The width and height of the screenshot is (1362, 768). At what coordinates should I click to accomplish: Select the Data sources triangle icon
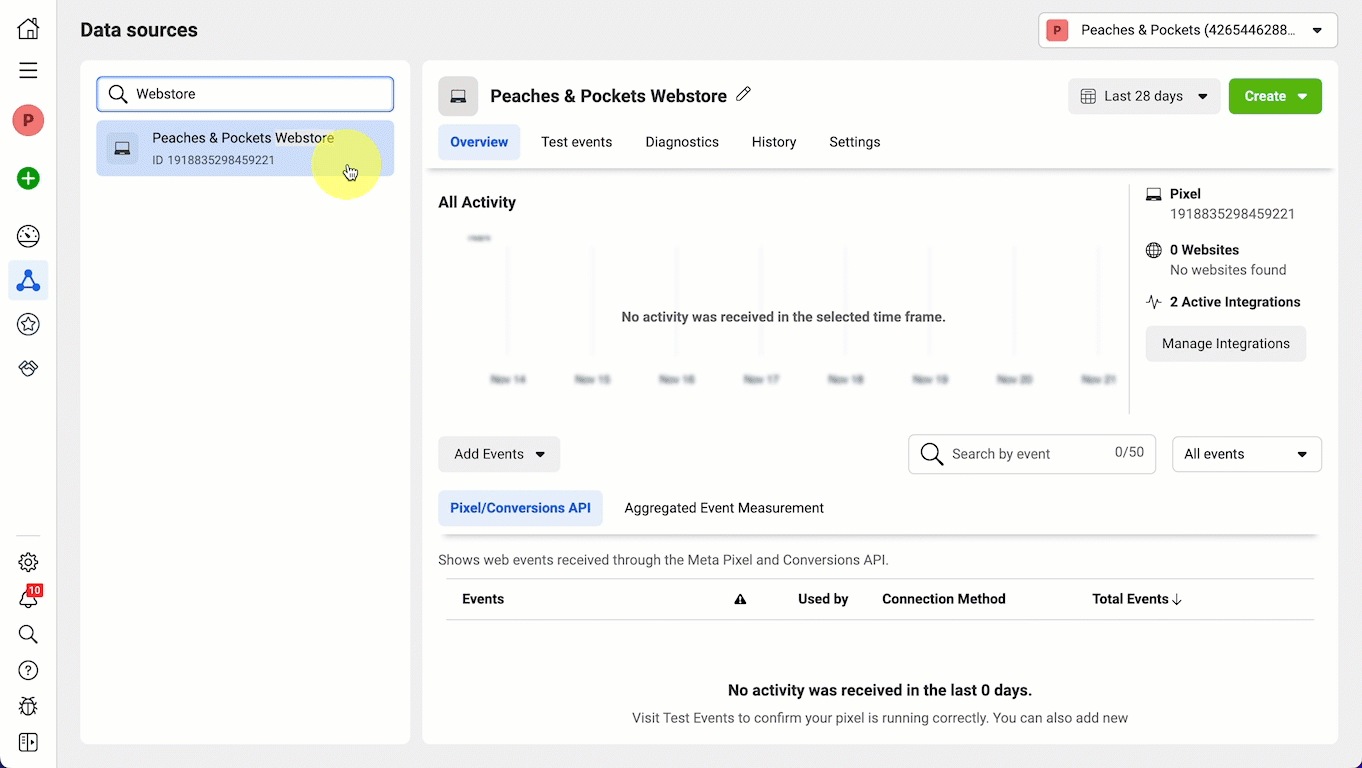[28, 281]
